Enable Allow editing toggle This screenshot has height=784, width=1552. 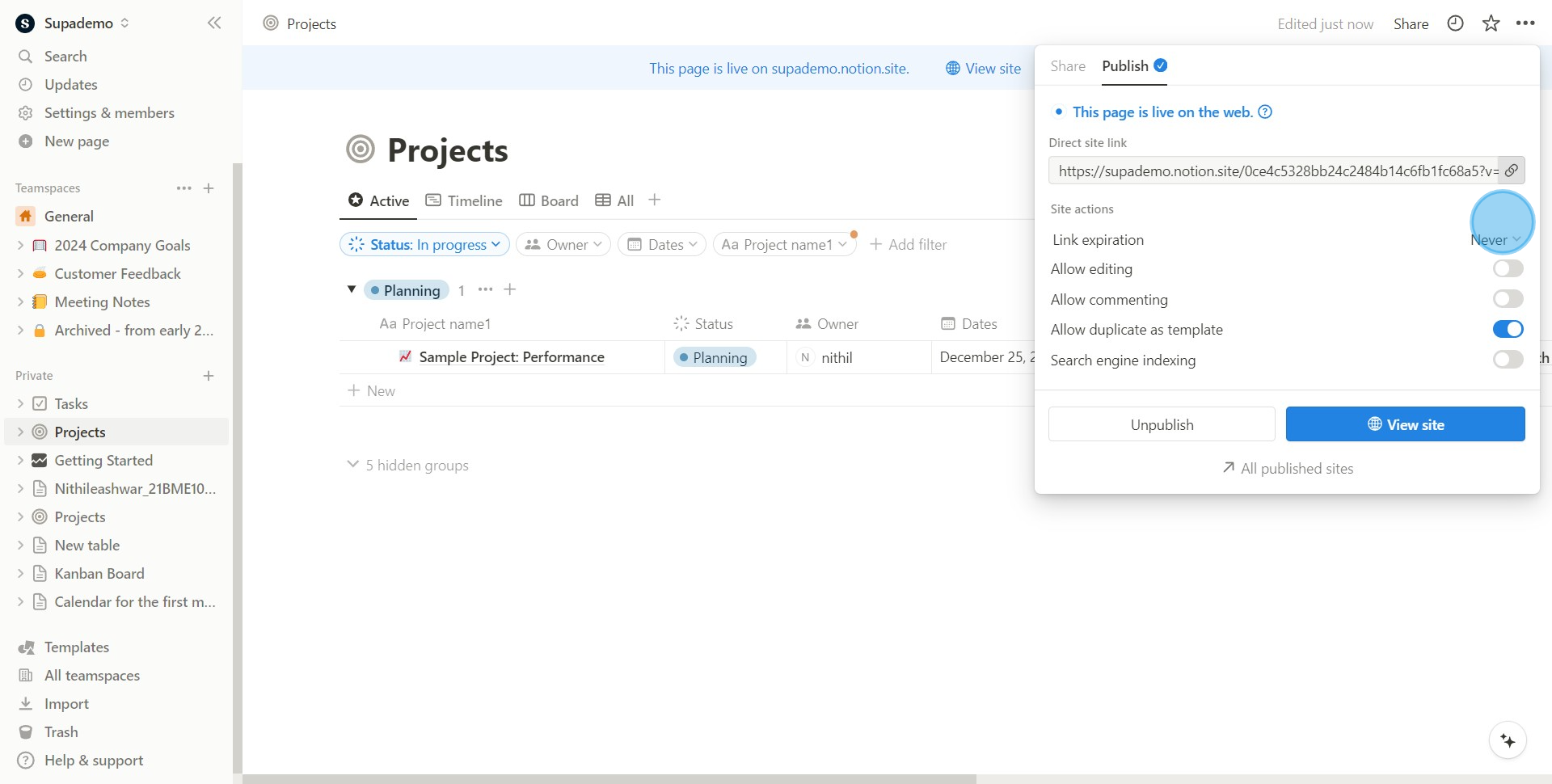[1508, 268]
